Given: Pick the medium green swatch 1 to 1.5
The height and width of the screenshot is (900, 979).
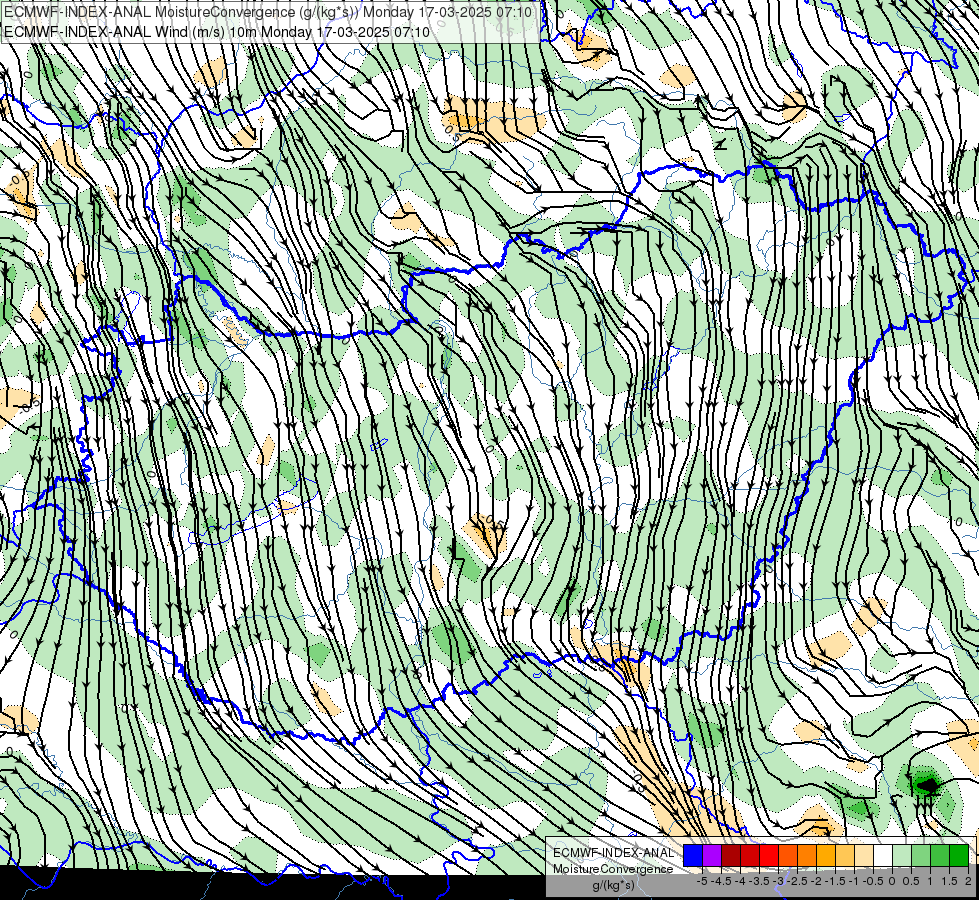Looking at the screenshot, I should pyautogui.click(x=940, y=855).
